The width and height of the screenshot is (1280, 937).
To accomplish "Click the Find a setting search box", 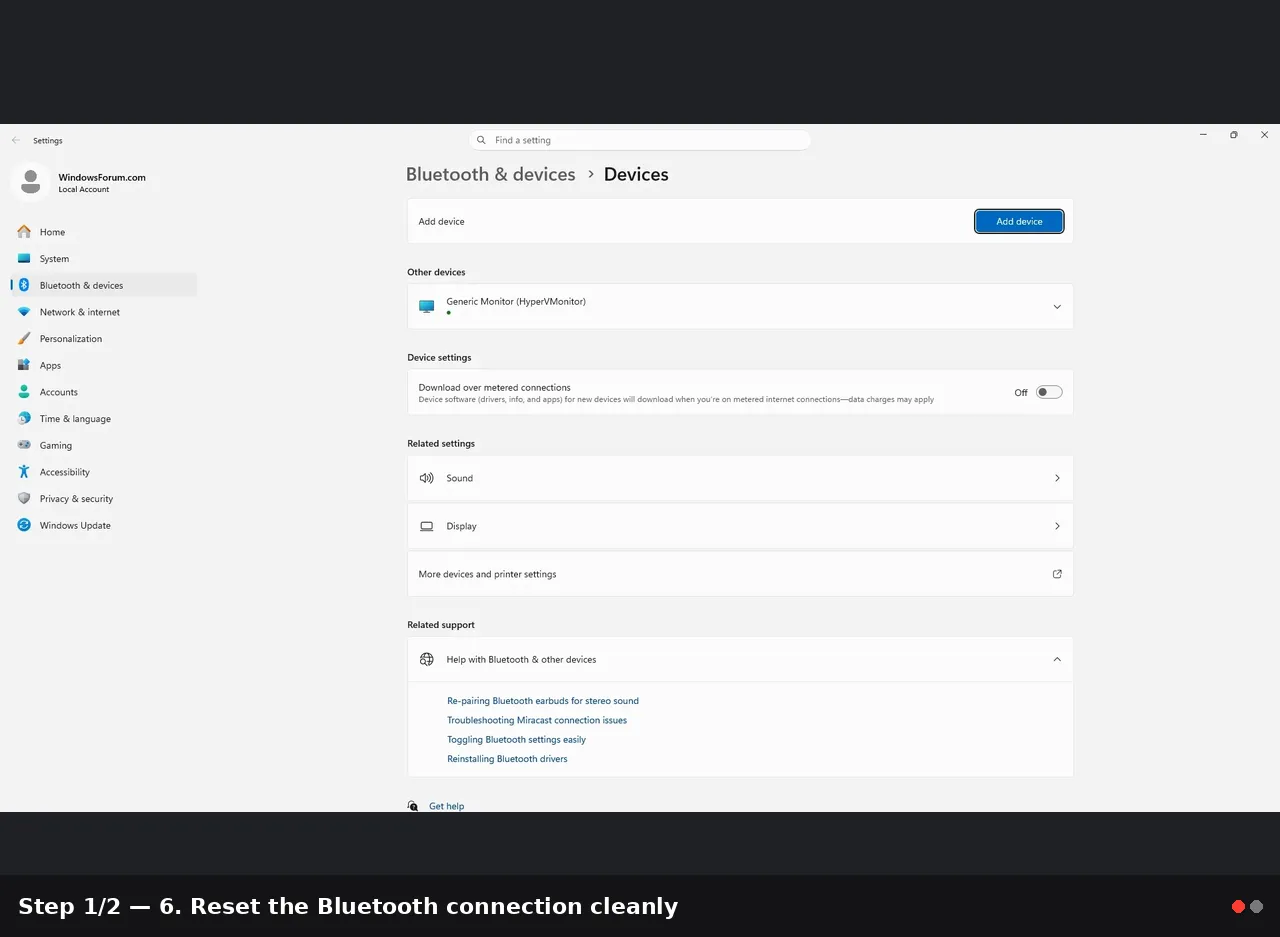I will click(640, 140).
